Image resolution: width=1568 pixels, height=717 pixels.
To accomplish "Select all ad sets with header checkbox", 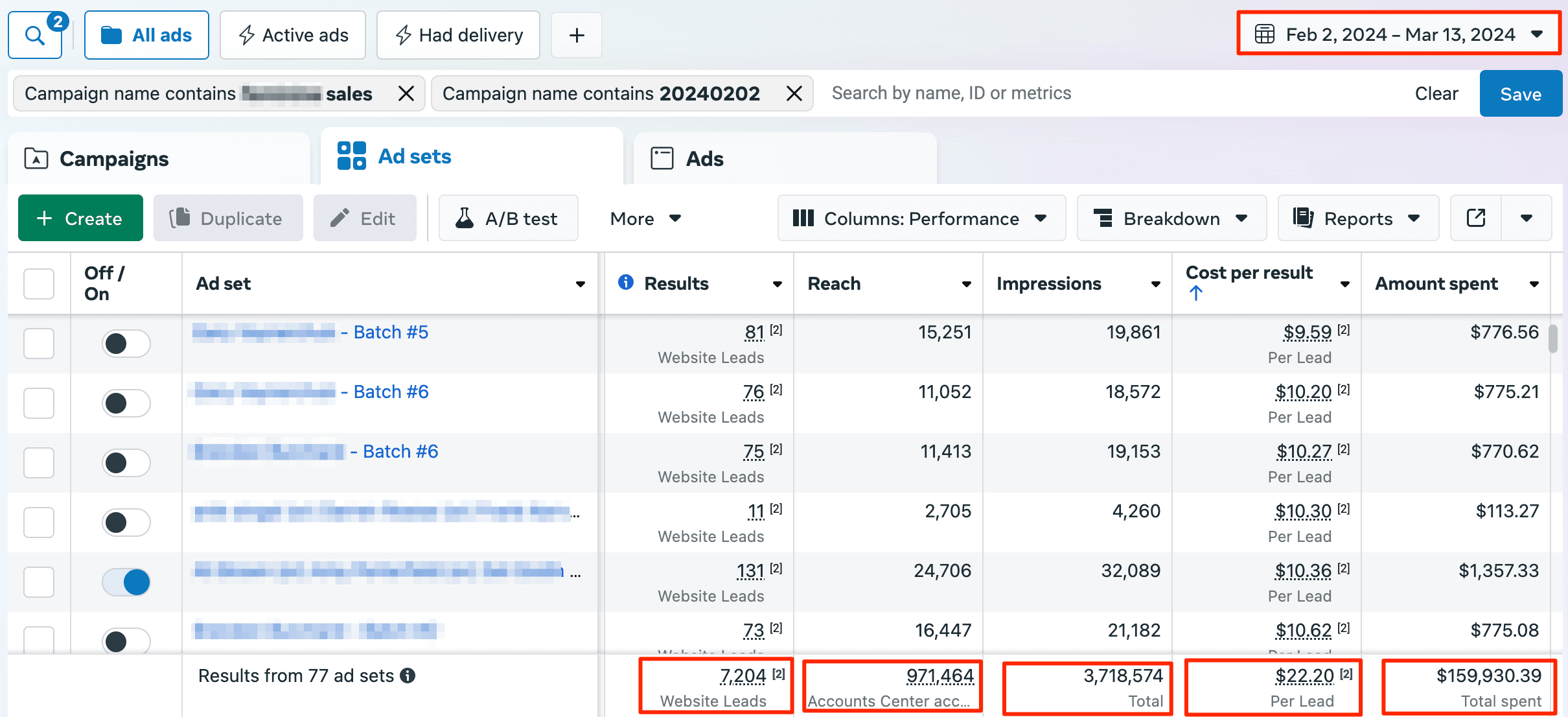I will coord(39,284).
